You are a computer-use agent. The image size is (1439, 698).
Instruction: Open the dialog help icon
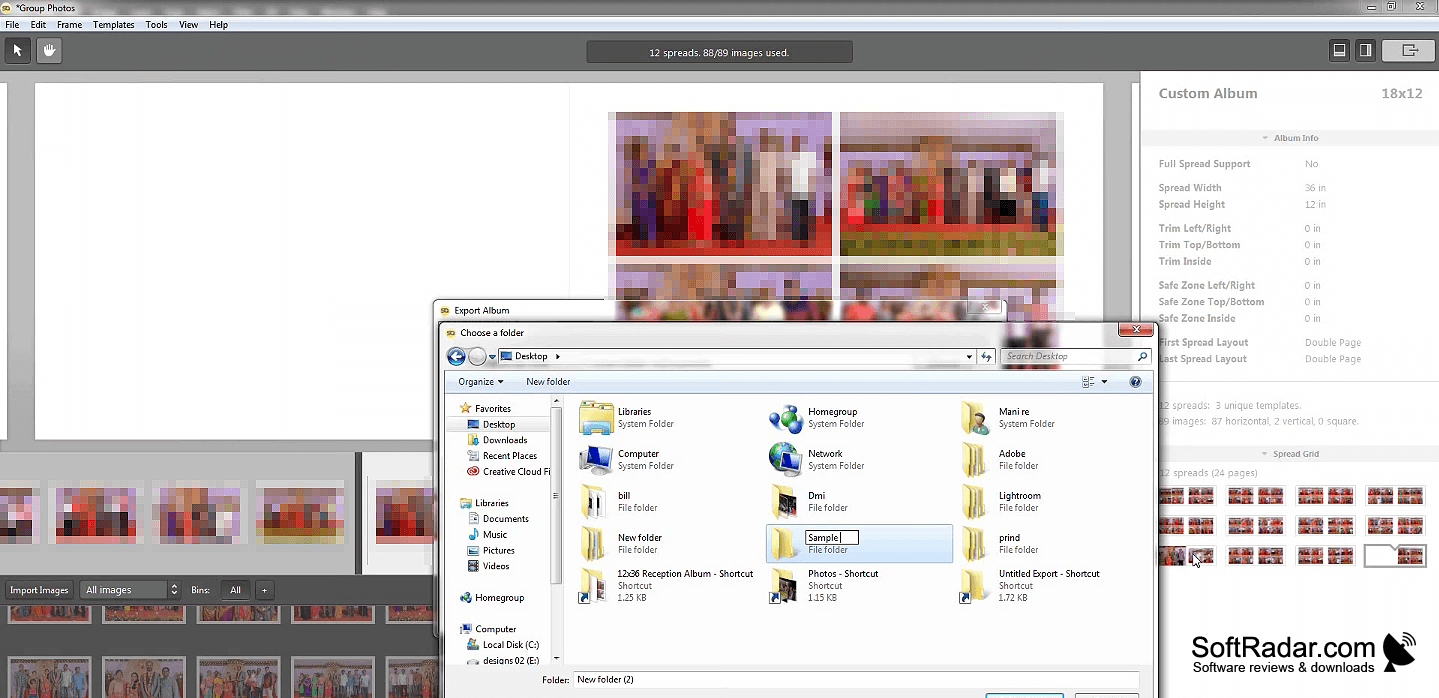(x=1135, y=382)
